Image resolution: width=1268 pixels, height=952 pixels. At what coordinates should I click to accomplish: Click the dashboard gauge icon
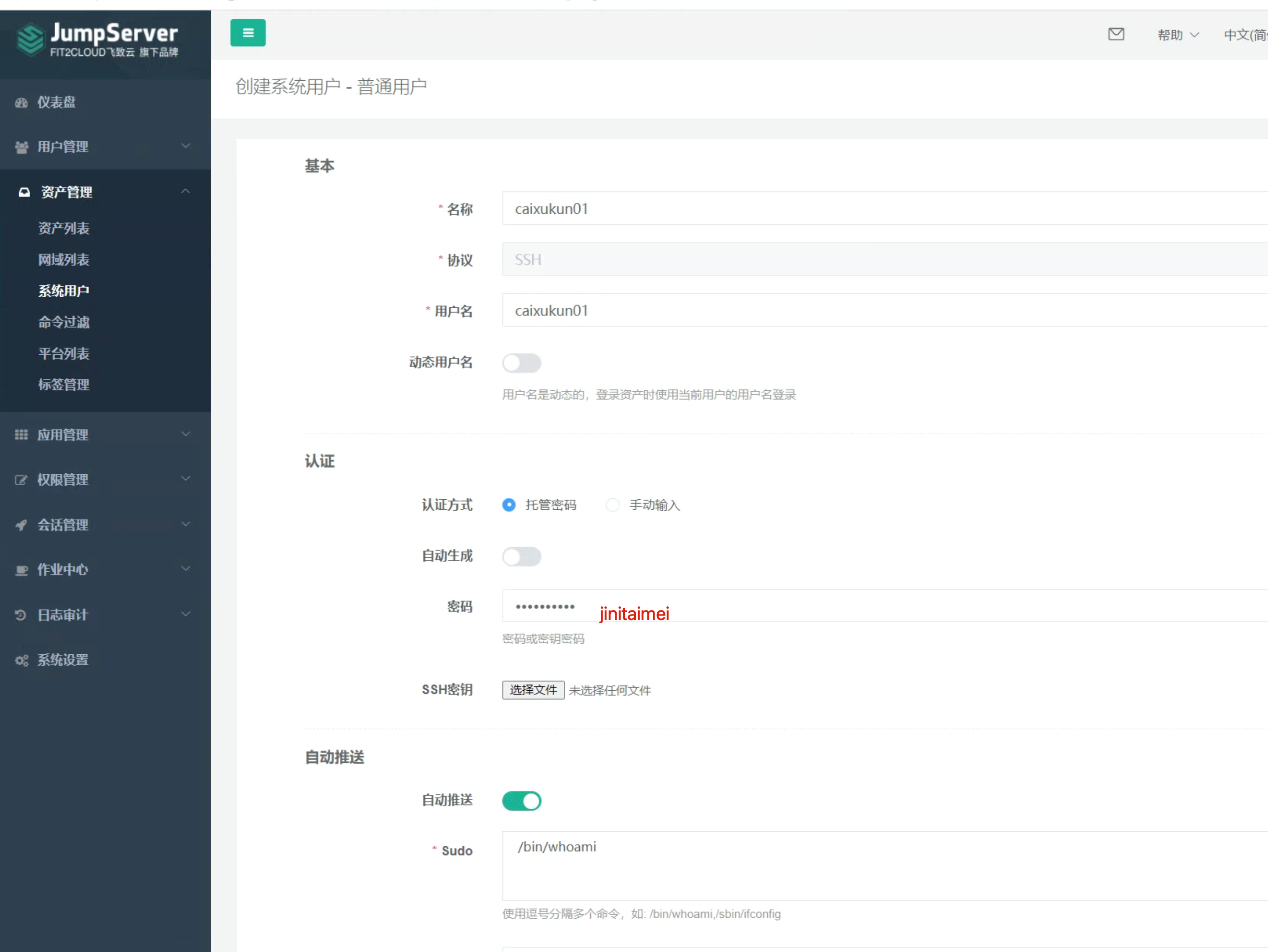[21, 103]
